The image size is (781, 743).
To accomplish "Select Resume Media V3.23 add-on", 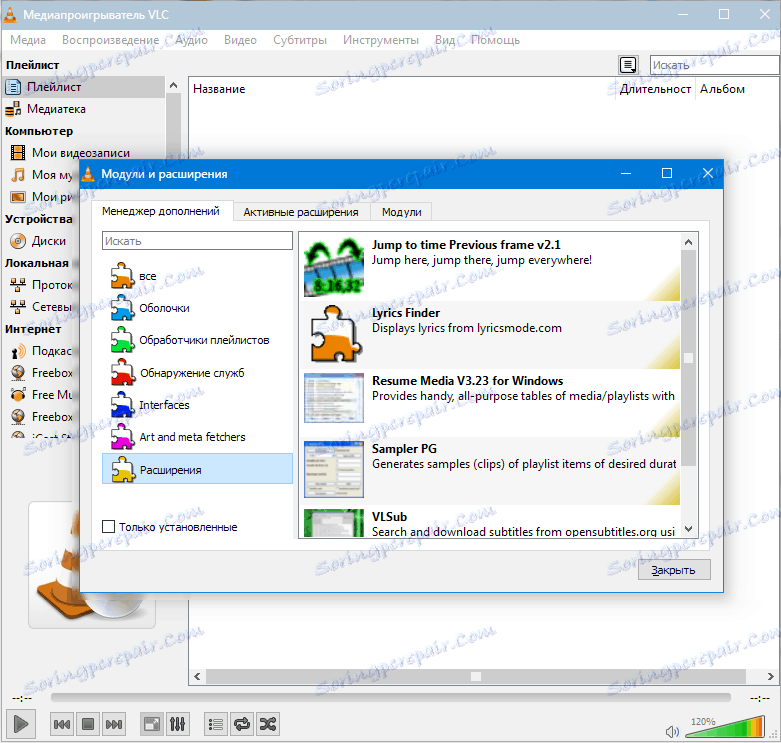I will click(x=490, y=403).
